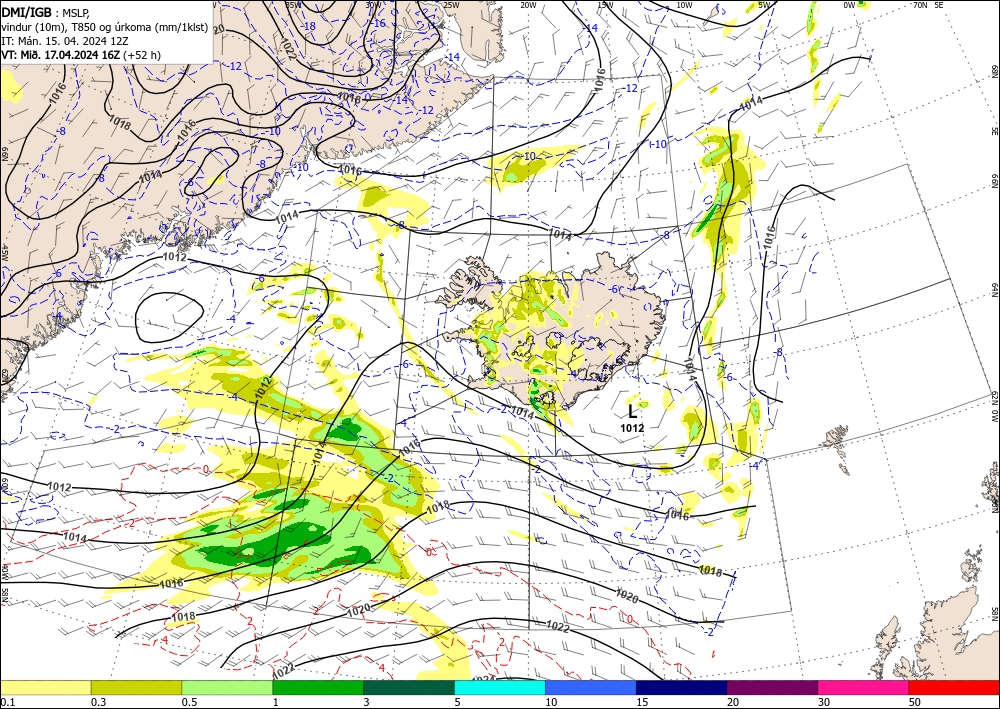This screenshot has width=1000, height=709.
Task: Click the purple 20–30 legend swatch
Action: 772,687
